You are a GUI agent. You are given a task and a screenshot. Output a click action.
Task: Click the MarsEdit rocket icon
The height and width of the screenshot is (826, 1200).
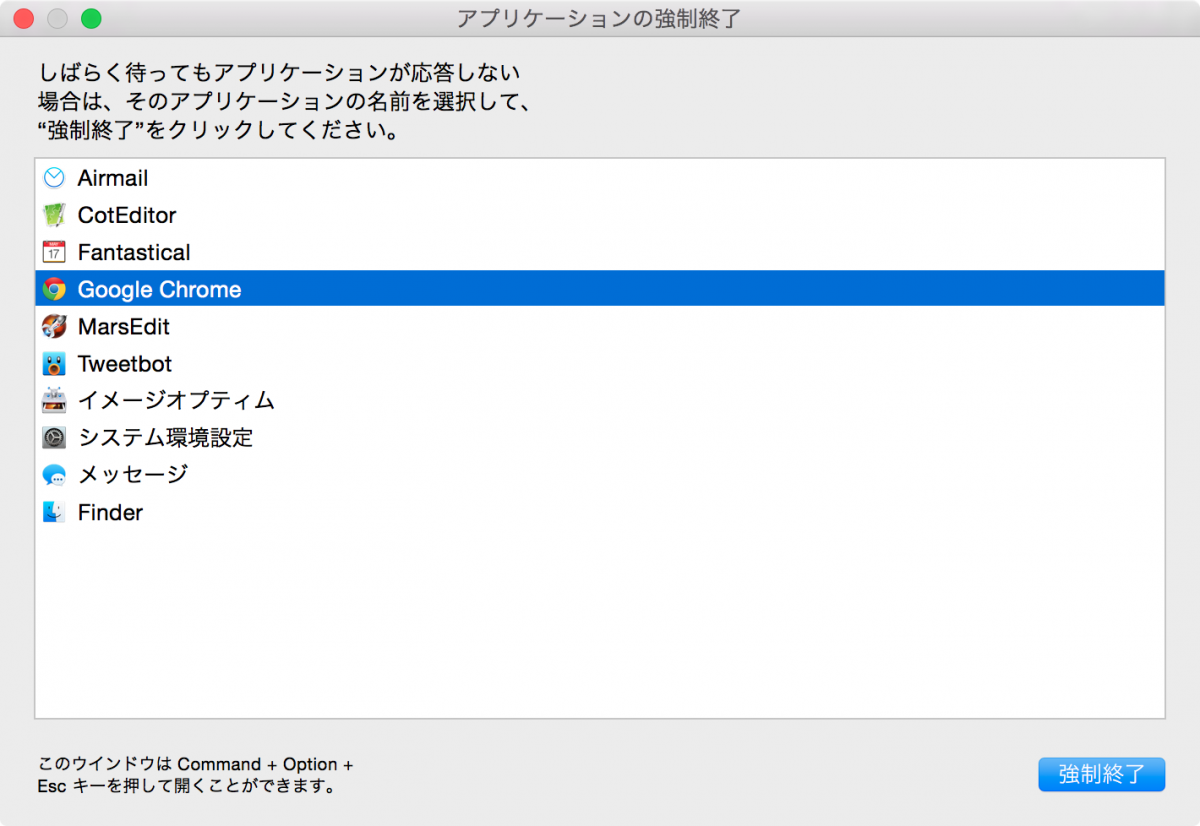(54, 327)
